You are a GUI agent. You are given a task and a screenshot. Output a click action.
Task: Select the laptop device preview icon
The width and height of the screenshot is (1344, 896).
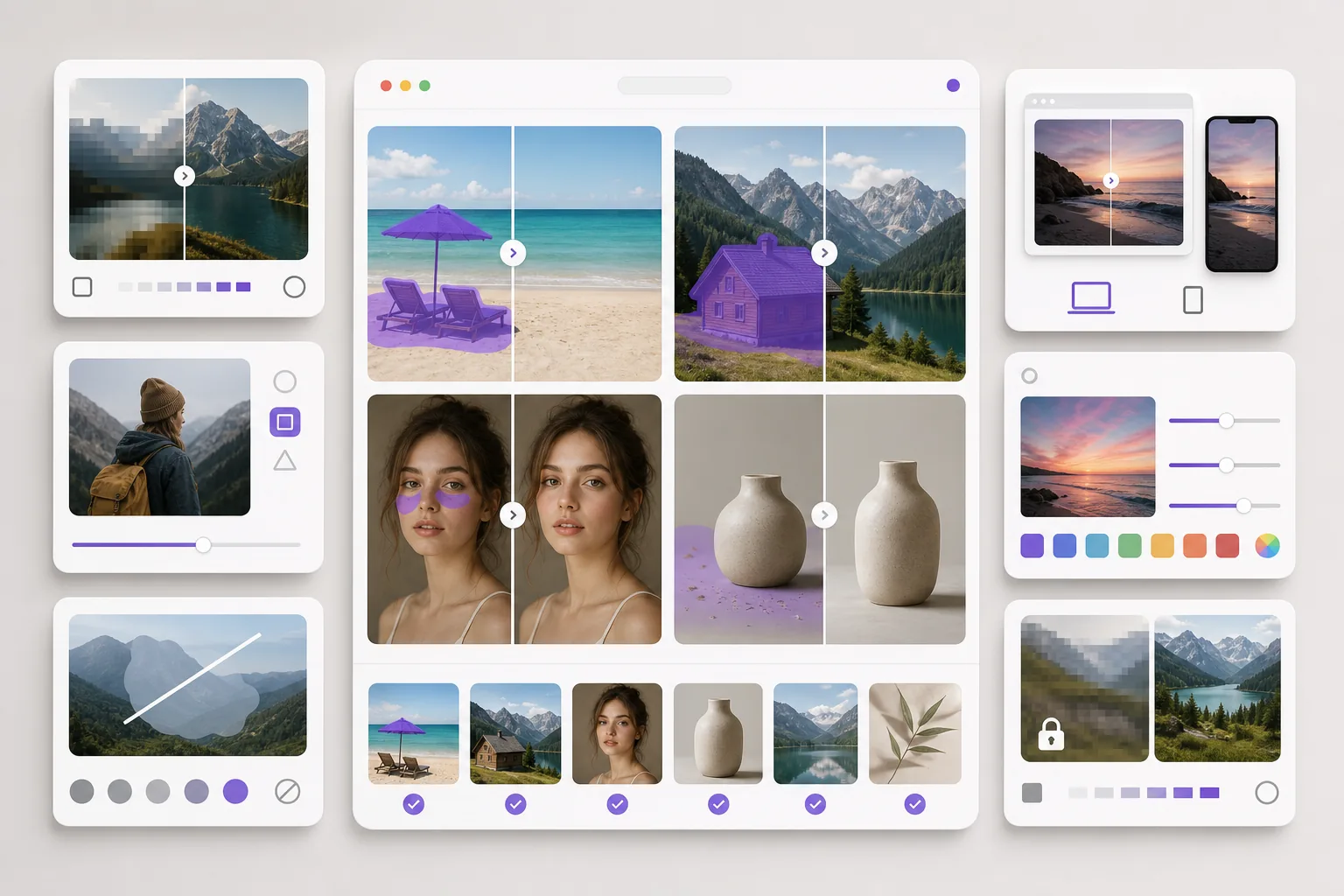(x=1091, y=297)
